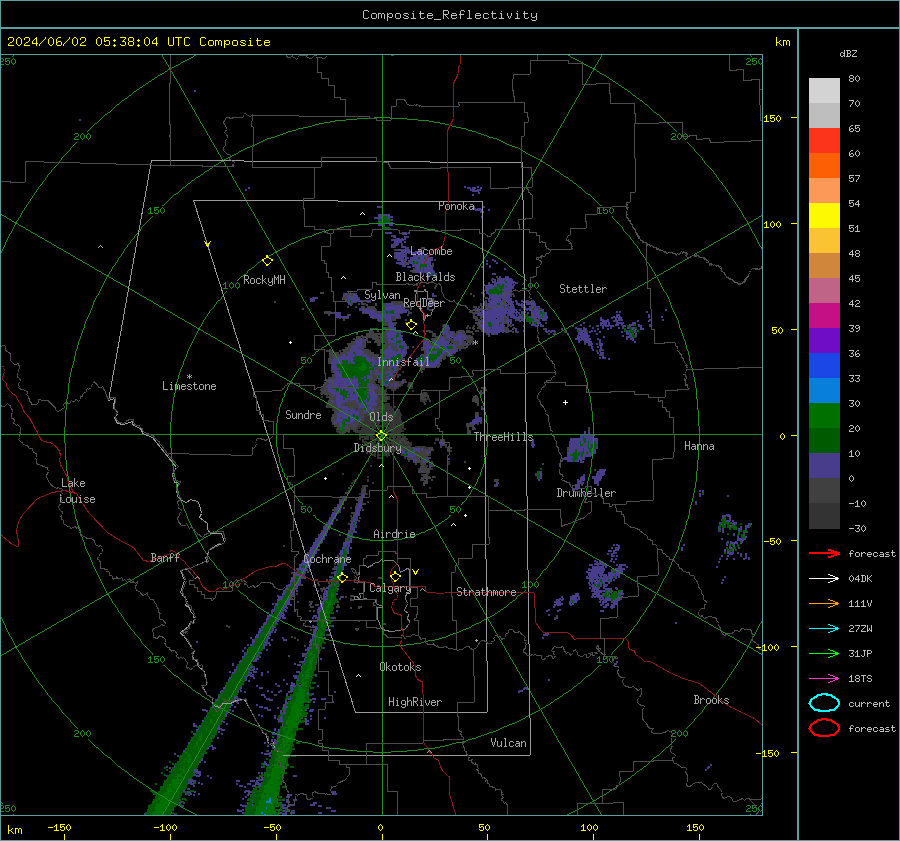Image resolution: width=900 pixels, height=841 pixels.
Task: Click the Ponoka city label
Action: point(456,206)
